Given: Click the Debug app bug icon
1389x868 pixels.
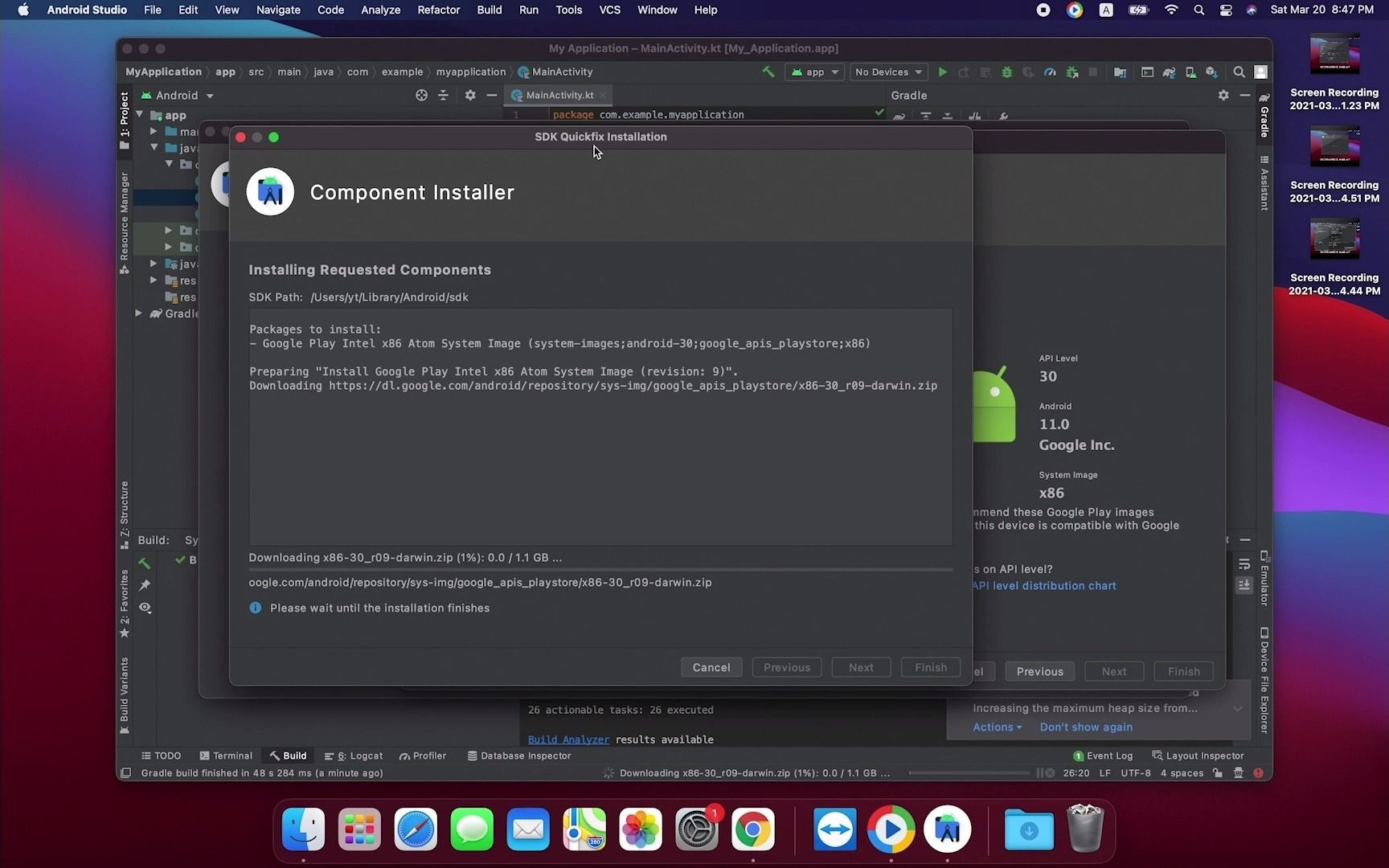Looking at the screenshot, I should coord(1006,72).
